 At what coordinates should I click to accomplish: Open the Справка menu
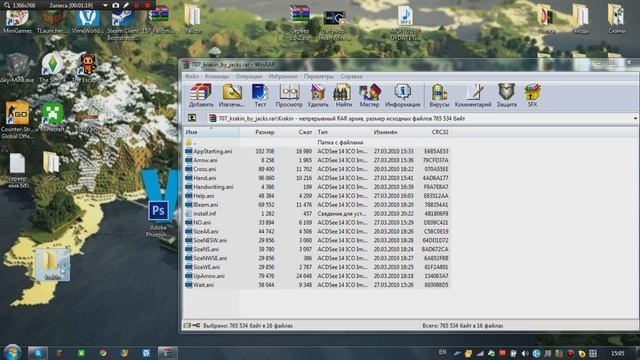[x=351, y=76]
